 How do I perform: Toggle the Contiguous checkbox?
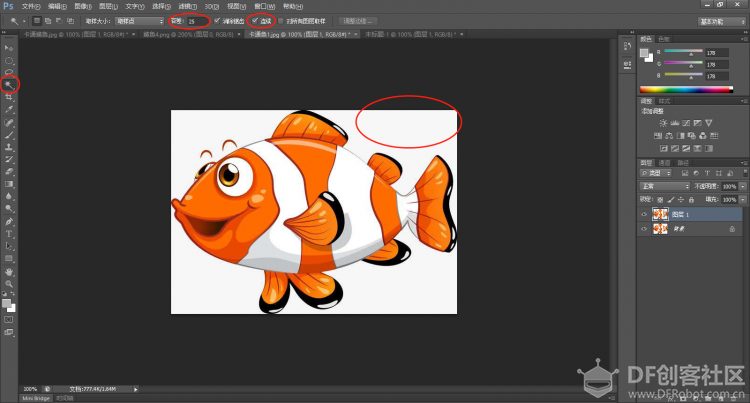pyautogui.click(x=255, y=21)
